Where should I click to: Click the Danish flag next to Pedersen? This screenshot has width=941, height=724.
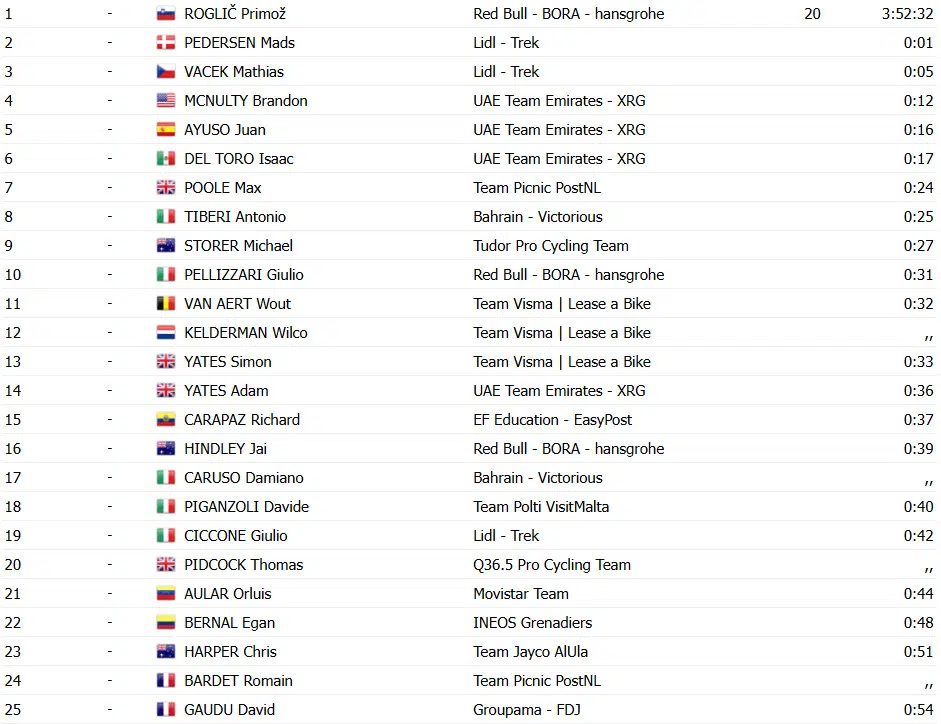tap(166, 43)
